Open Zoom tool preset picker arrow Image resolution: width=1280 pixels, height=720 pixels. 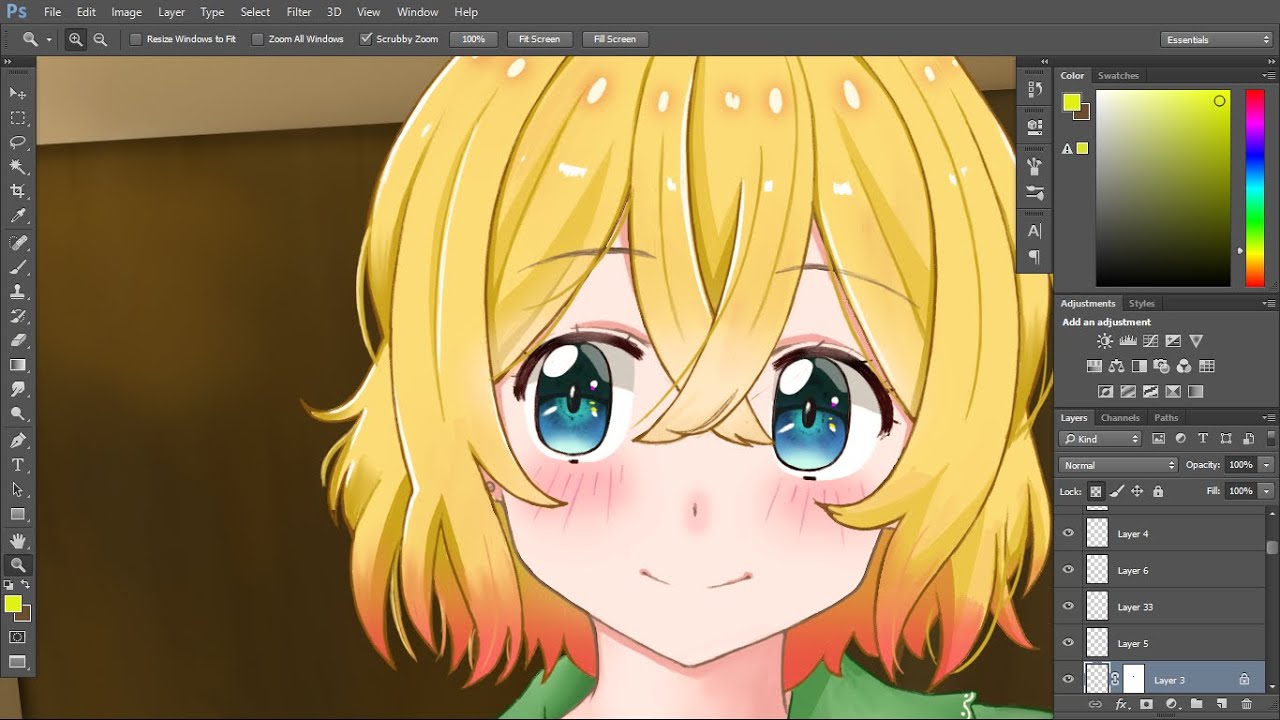[49, 40]
